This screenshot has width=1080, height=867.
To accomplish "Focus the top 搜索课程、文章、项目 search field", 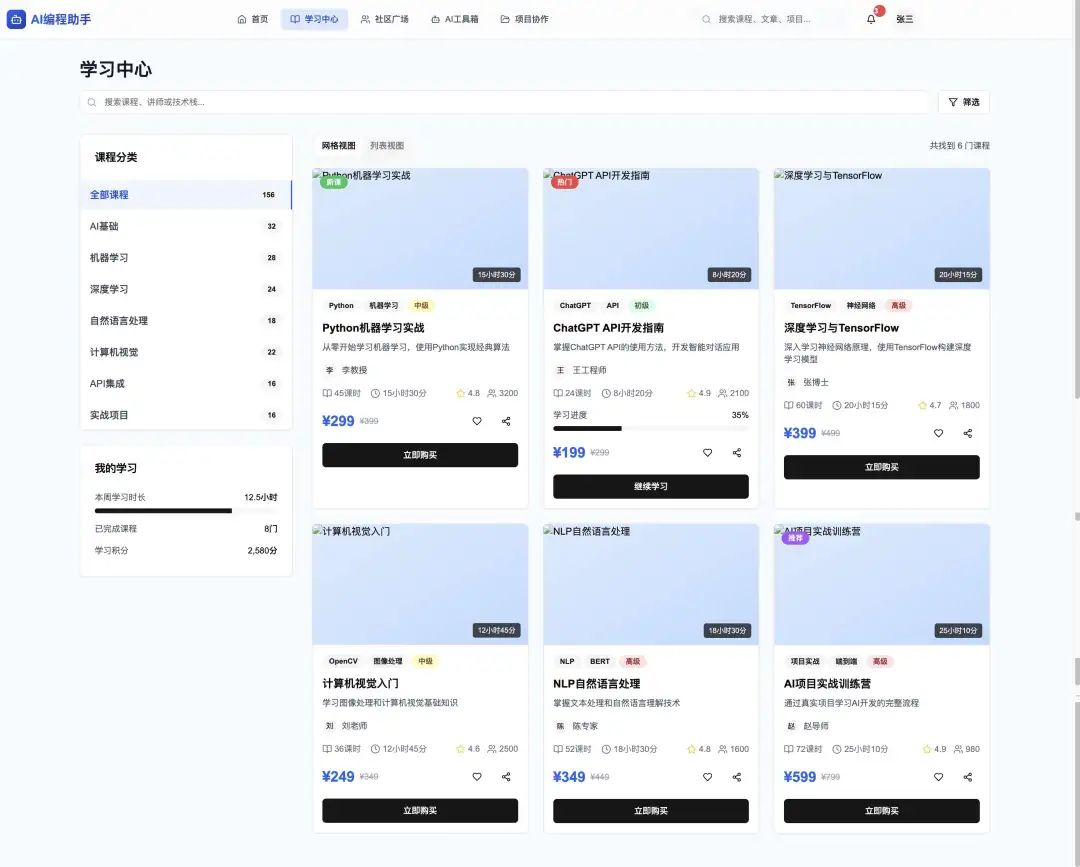I will point(770,19).
